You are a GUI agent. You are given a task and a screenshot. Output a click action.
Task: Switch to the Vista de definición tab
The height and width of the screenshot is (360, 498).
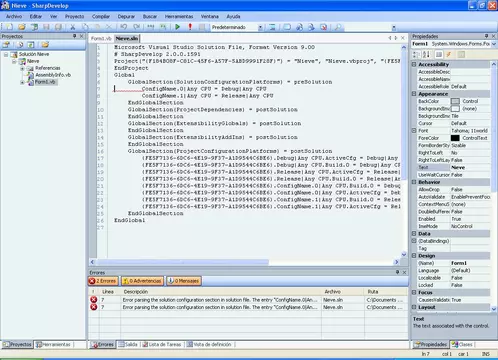[209, 344]
